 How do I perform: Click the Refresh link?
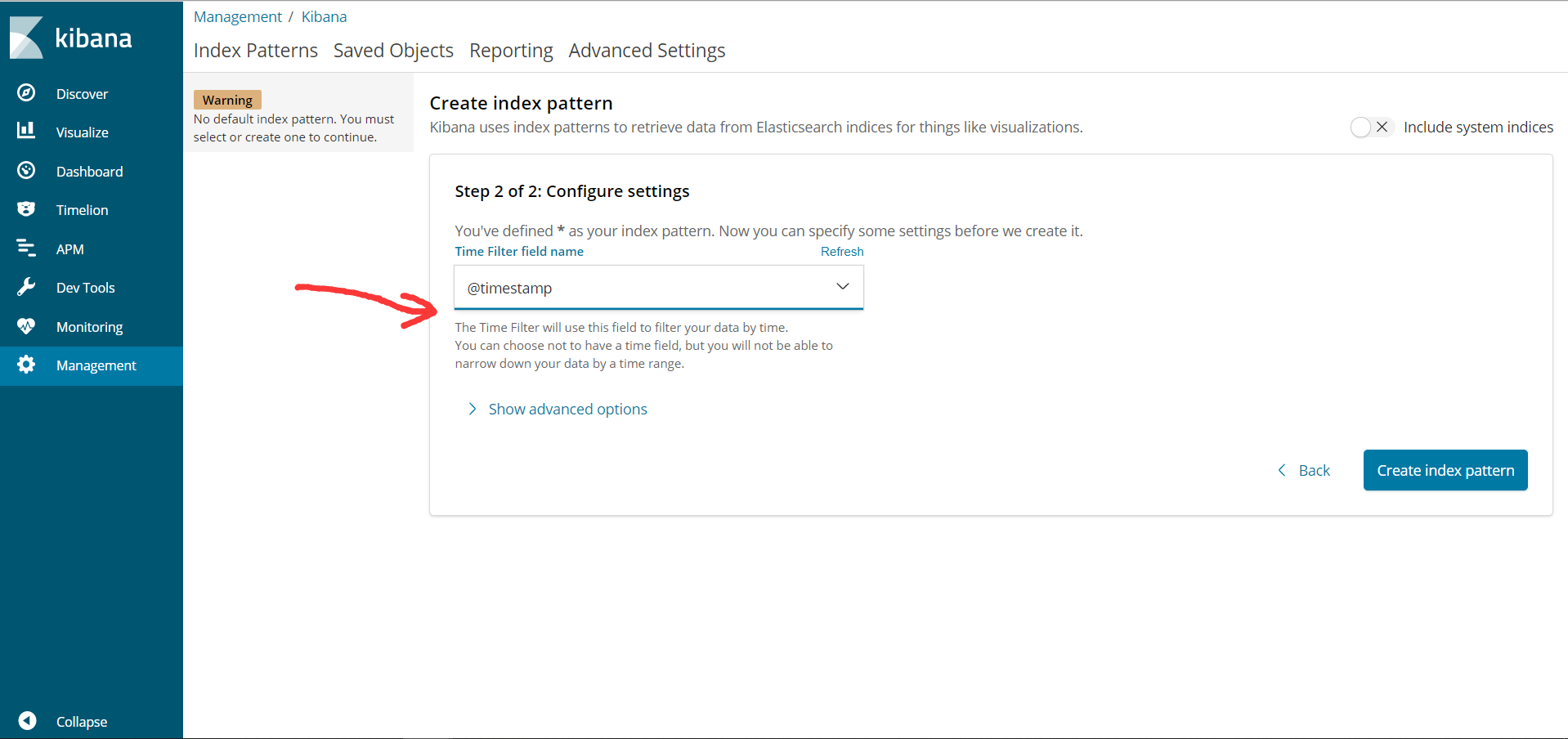[x=842, y=252]
